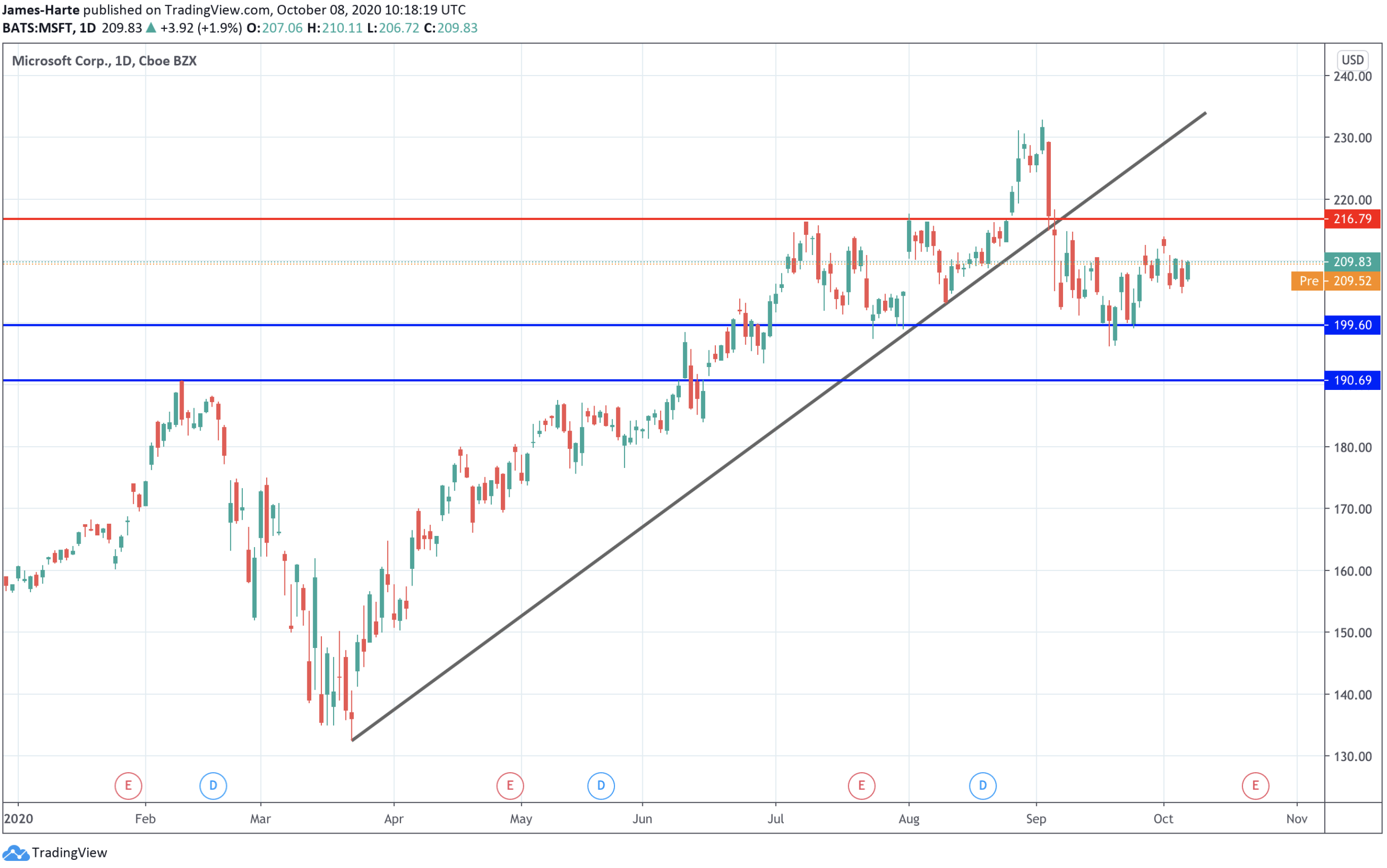Click the late-January earnings E marker
This screenshot has height=868, width=1387.
128,785
